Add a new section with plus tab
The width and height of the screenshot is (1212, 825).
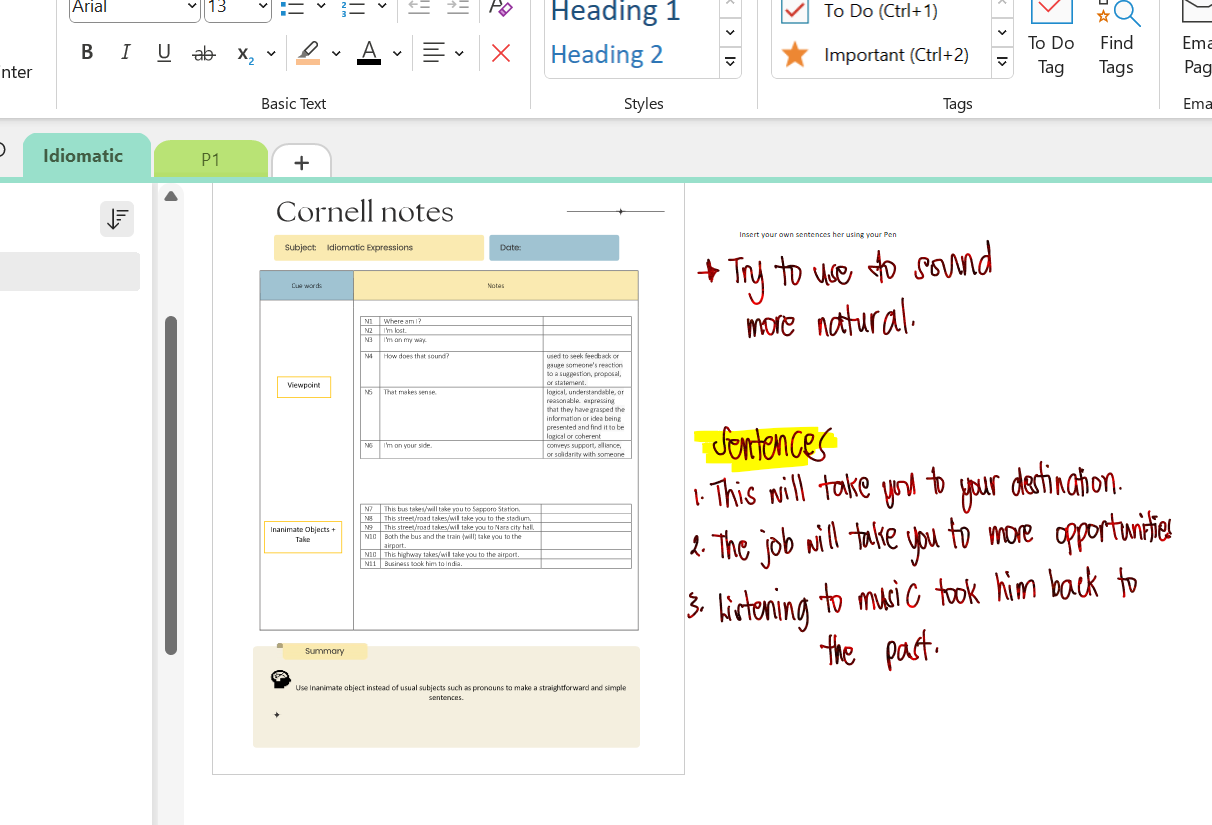coord(301,162)
